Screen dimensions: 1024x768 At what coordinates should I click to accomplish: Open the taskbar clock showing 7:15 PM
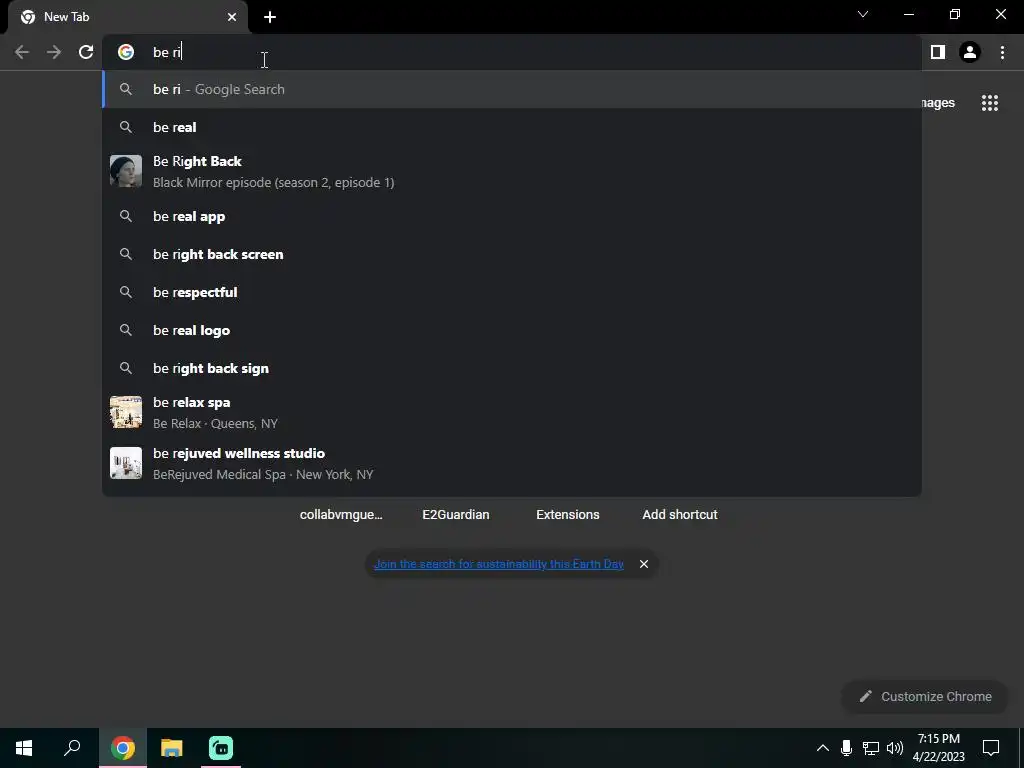click(x=938, y=748)
